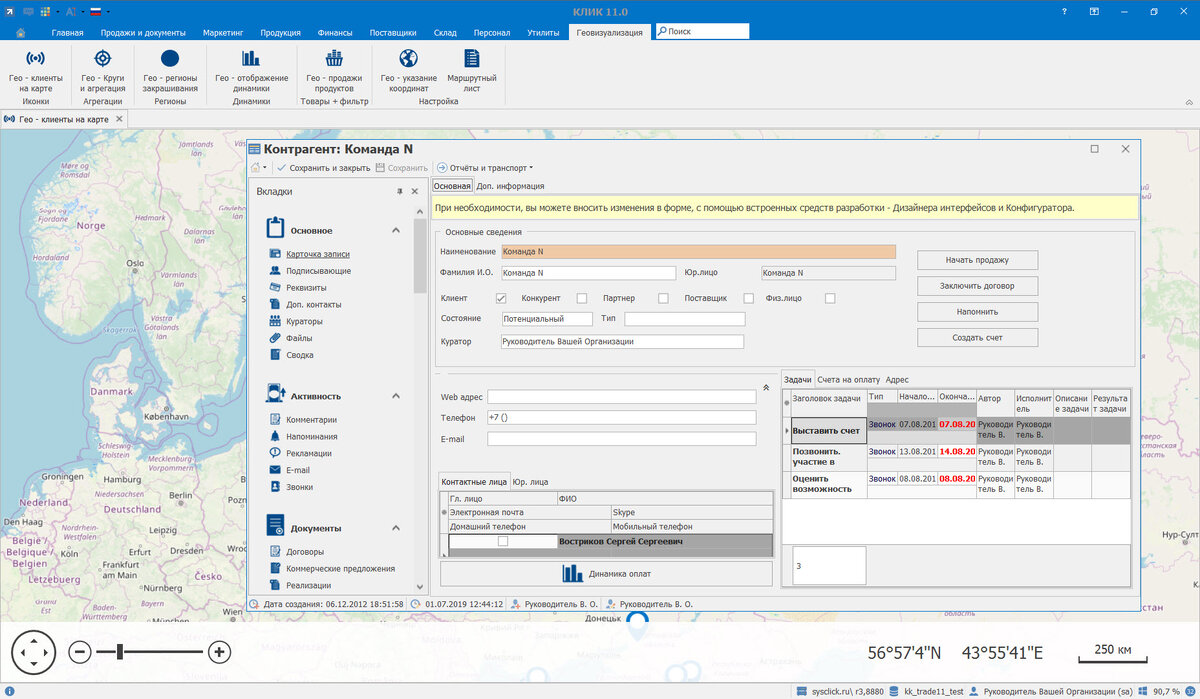
Task: Open the Тип field
Action: (x=685, y=319)
